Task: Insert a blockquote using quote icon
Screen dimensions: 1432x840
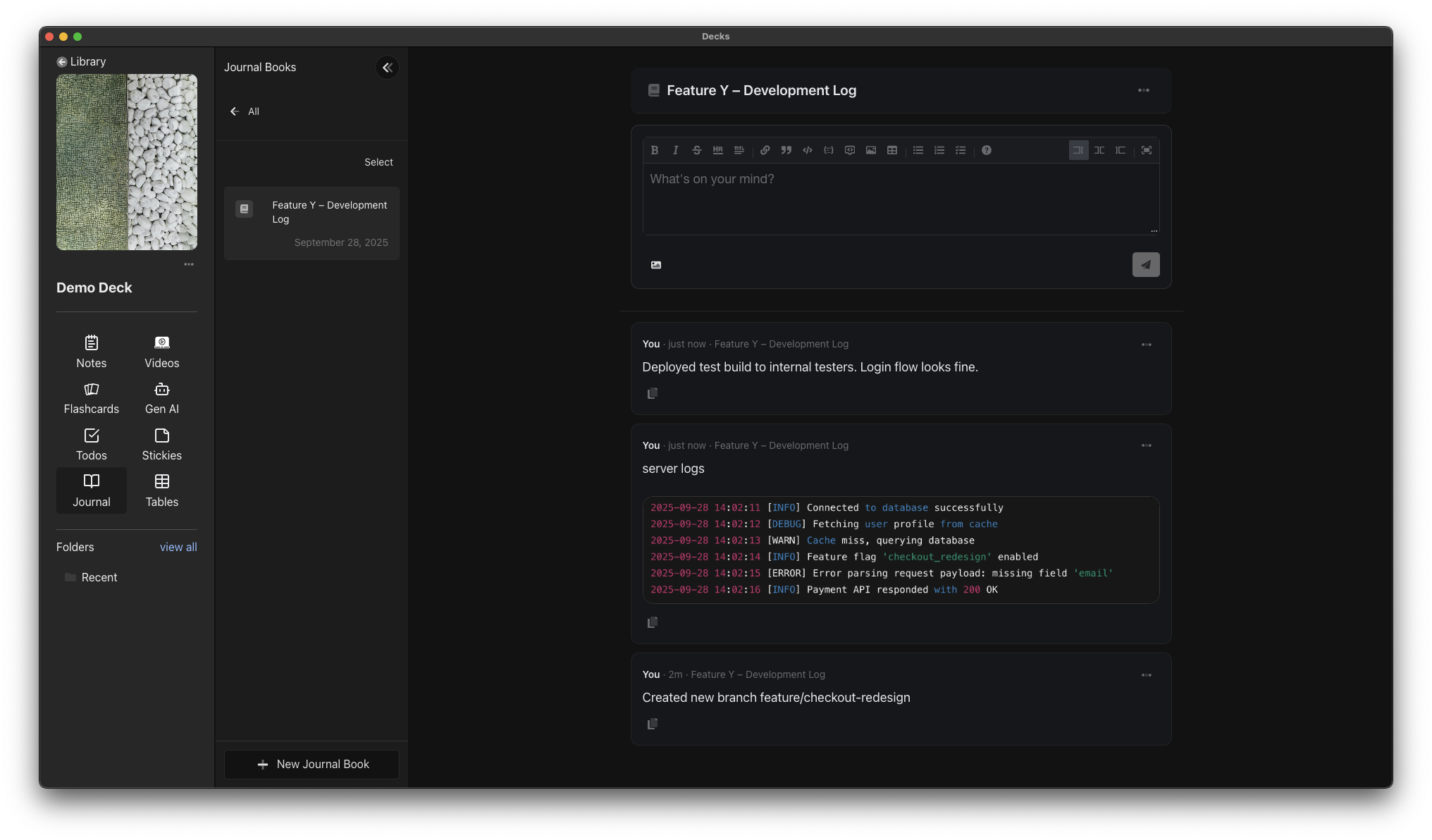Action: [786, 150]
